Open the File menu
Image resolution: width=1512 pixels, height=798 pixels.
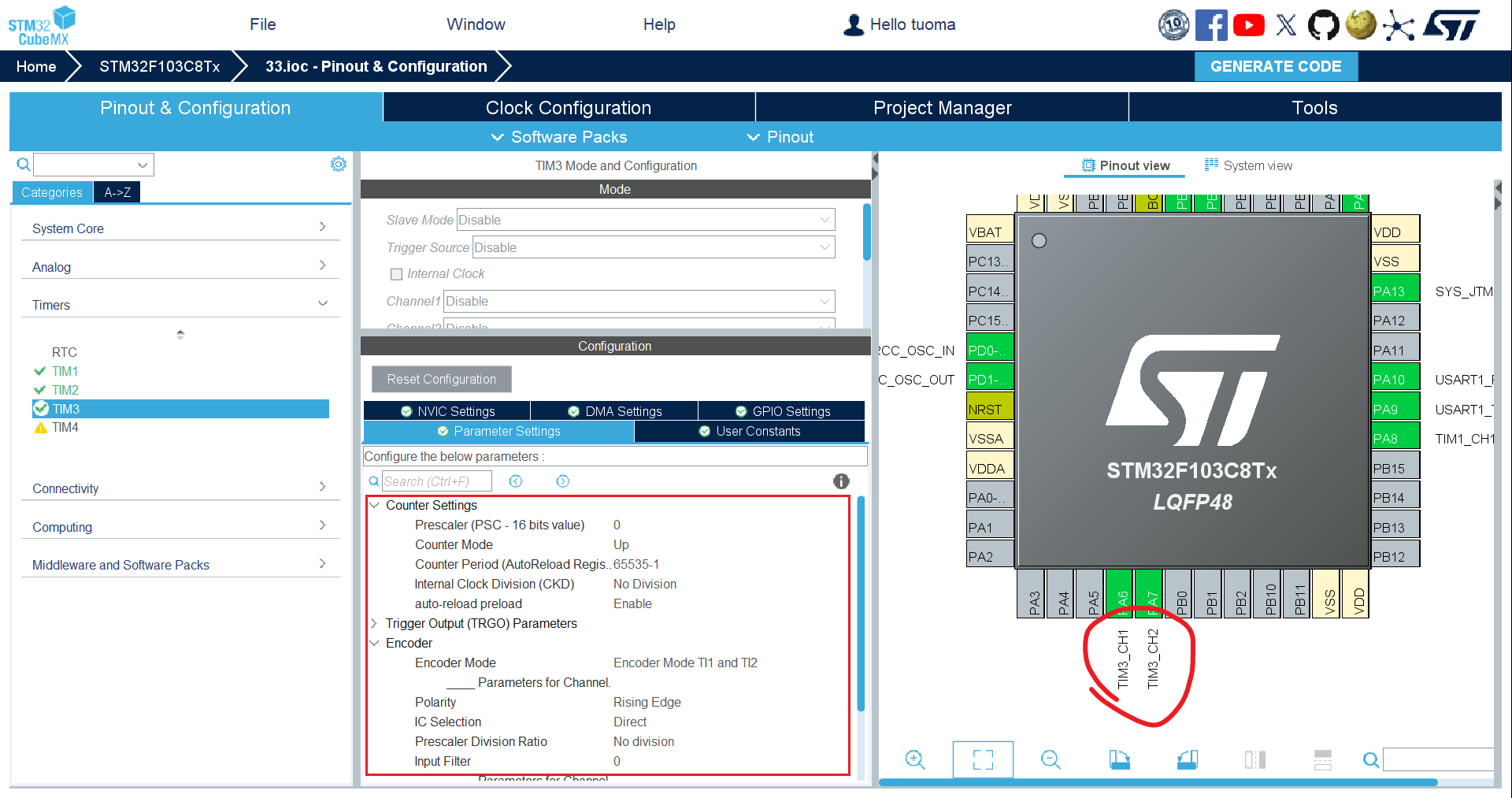click(263, 24)
